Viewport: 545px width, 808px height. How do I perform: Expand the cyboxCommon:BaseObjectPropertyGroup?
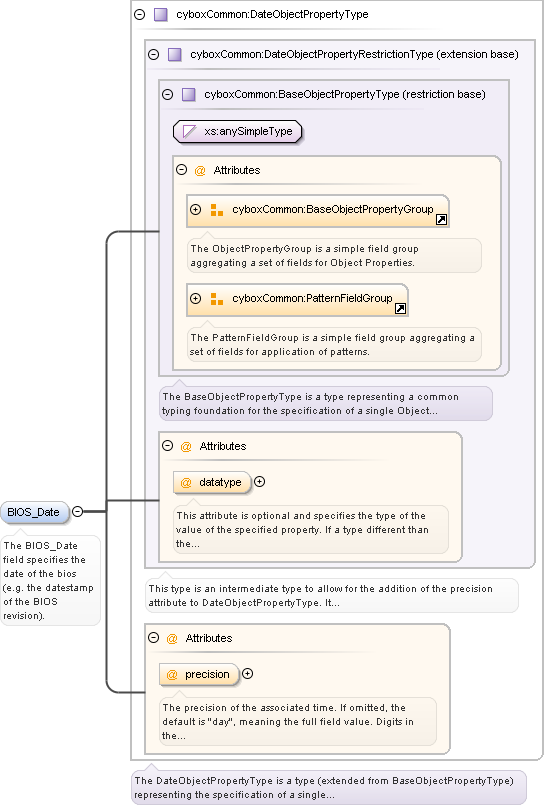pos(195,209)
